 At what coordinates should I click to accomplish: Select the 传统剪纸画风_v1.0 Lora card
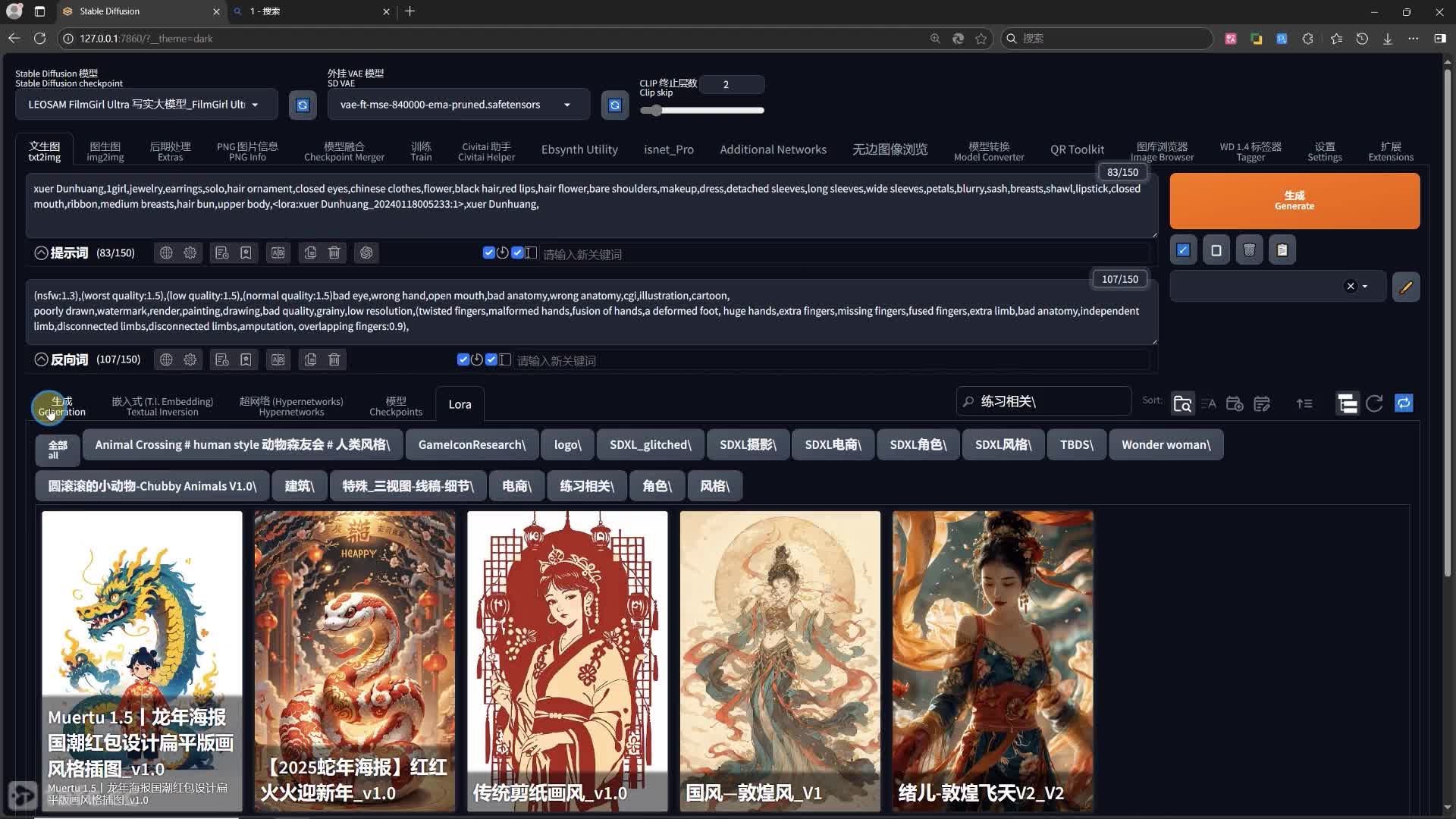point(567,661)
